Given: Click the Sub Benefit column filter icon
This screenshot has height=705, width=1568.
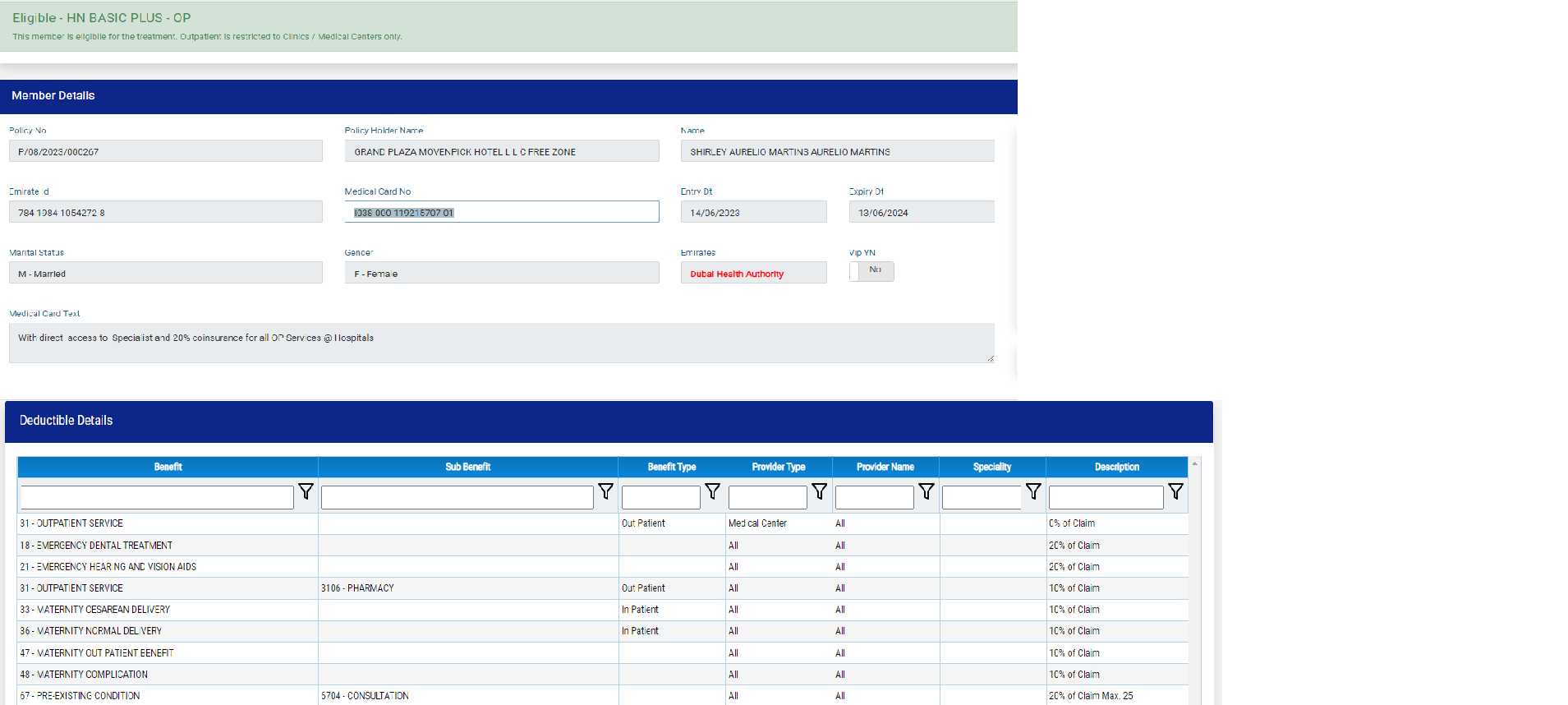Looking at the screenshot, I should point(605,491).
